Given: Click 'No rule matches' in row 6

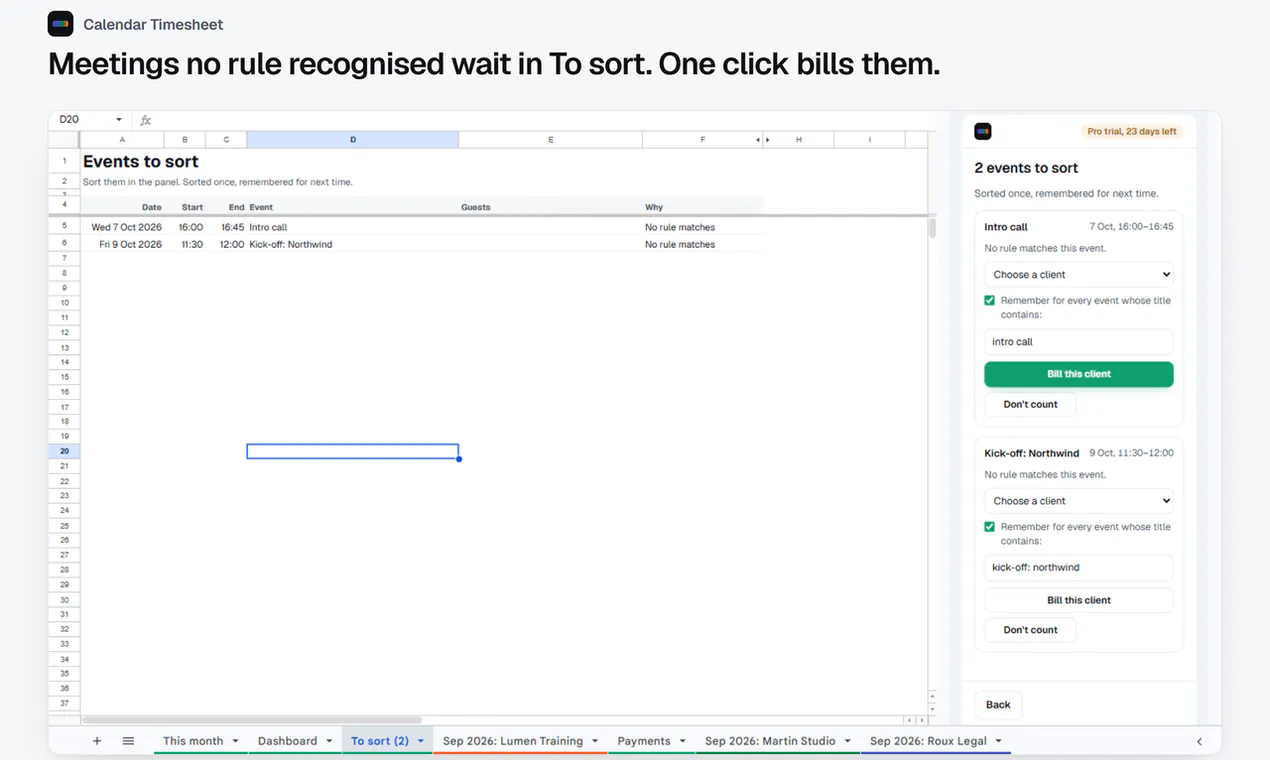Looking at the screenshot, I should click(680, 244).
